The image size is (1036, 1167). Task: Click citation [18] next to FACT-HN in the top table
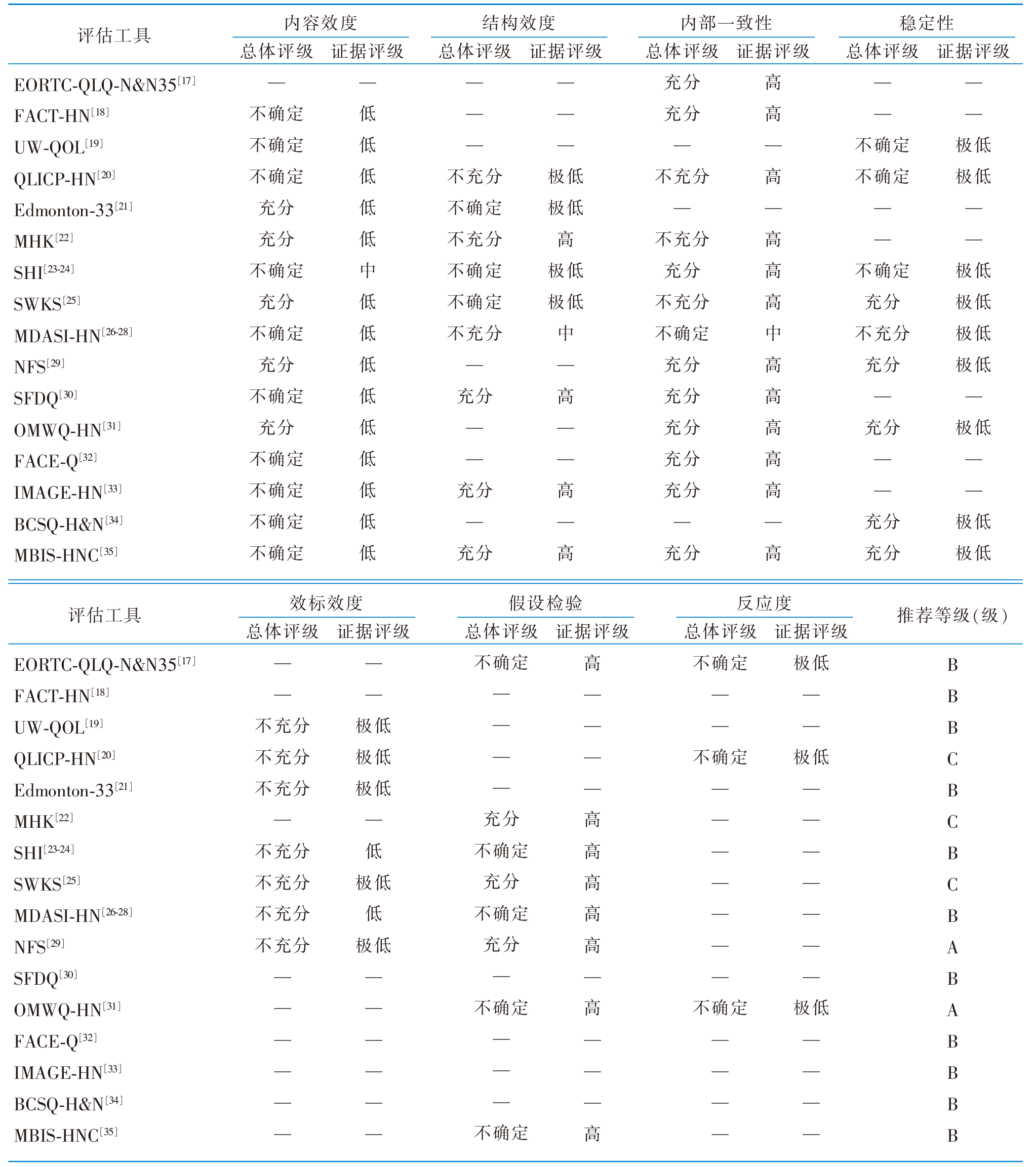tap(100, 112)
